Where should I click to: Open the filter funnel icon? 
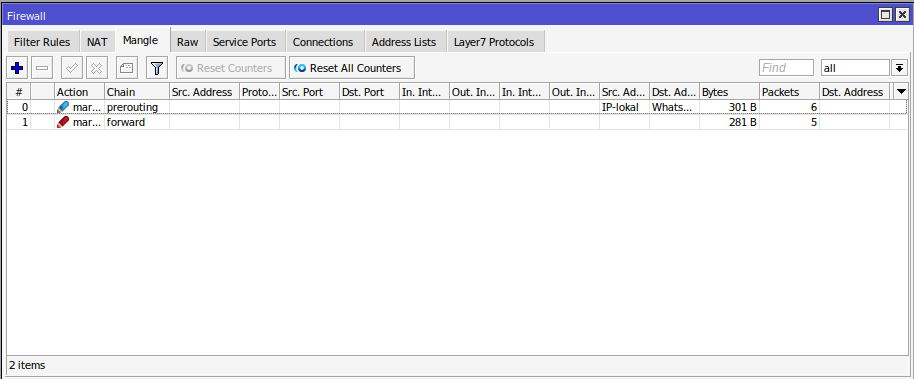tap(156, 68)
